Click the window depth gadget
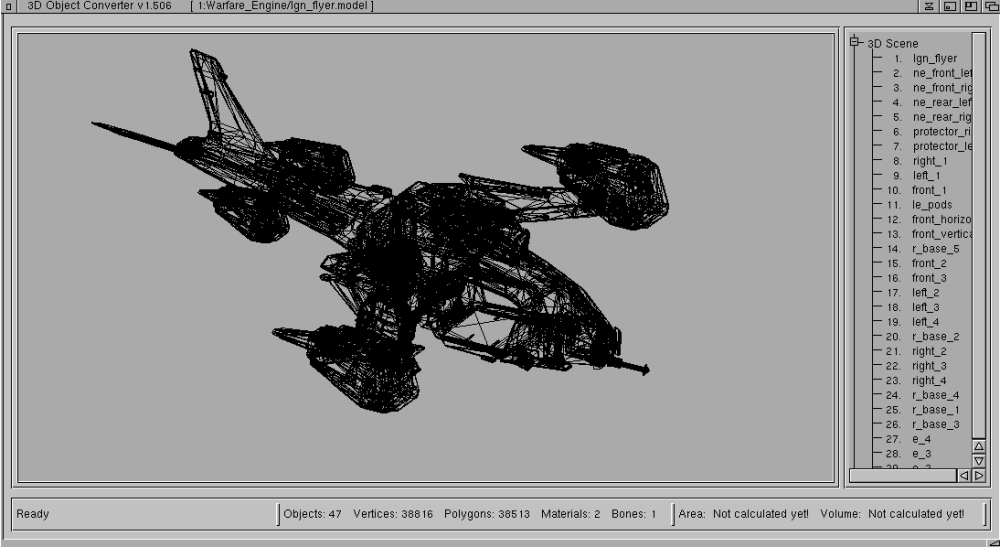 coord(991,6)
